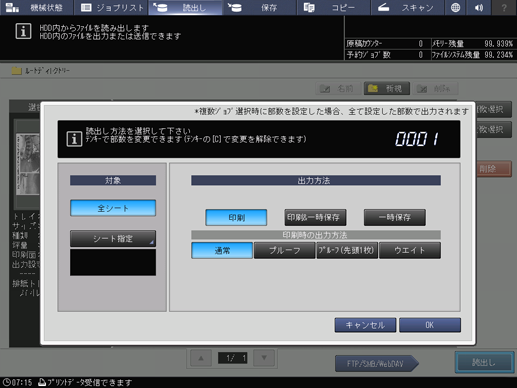
Task: Click the 名前 rename button
Action: tap(338, 89)
